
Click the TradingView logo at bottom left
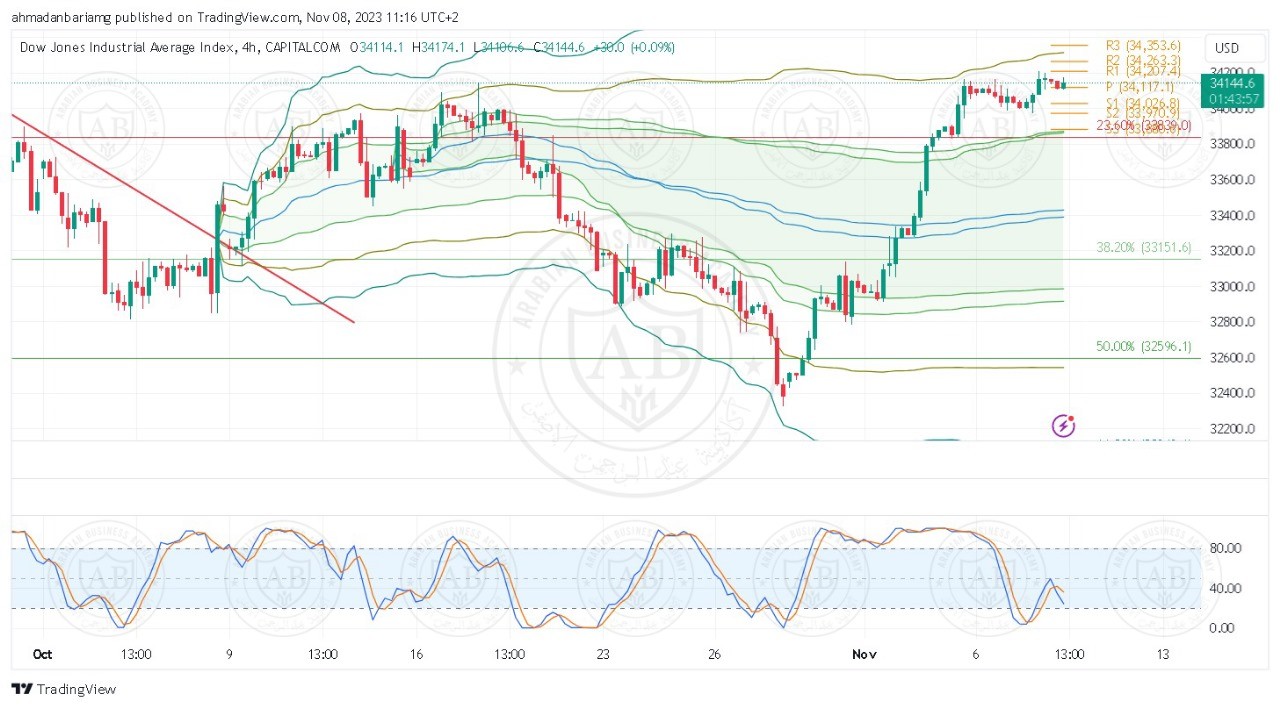[x=63, y=689]
